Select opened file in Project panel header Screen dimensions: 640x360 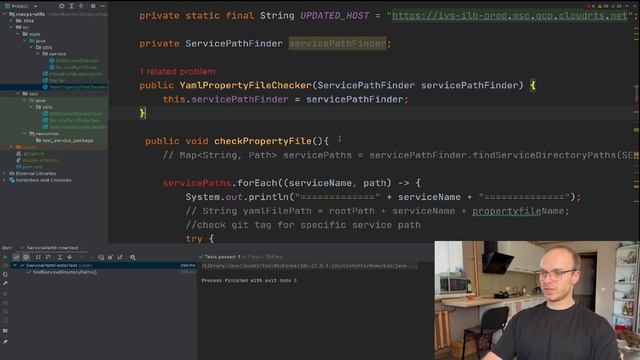(x=62, y=6)
